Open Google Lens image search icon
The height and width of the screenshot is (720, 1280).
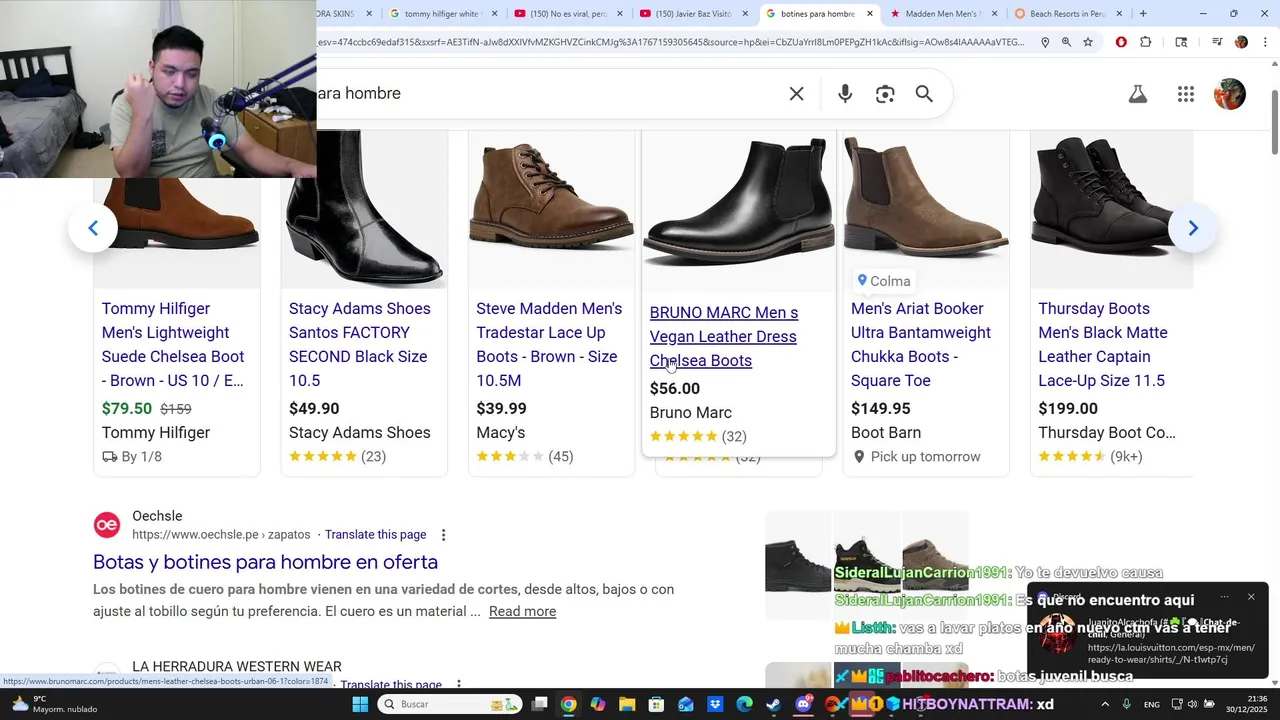(x=885, y=94)
